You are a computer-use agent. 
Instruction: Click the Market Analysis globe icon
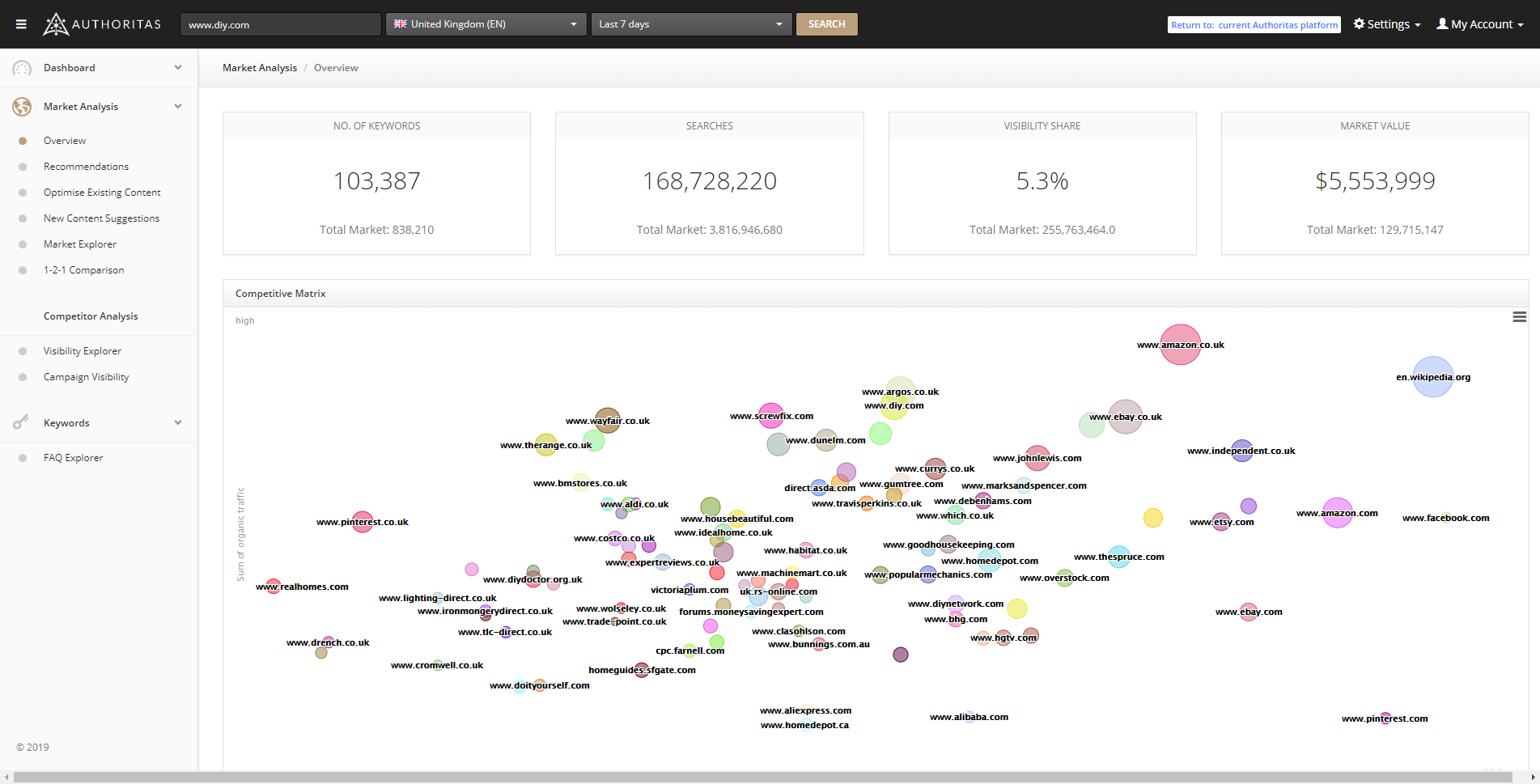pos(22,107)
